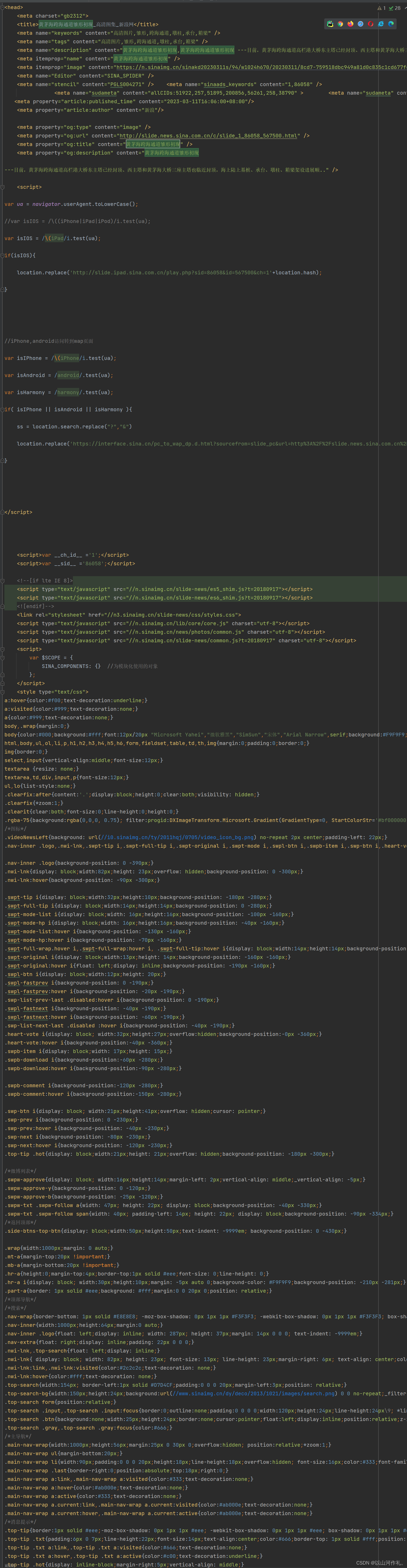
Task: Click the ss = location.search.replace line
Action: tap(74, 427)
